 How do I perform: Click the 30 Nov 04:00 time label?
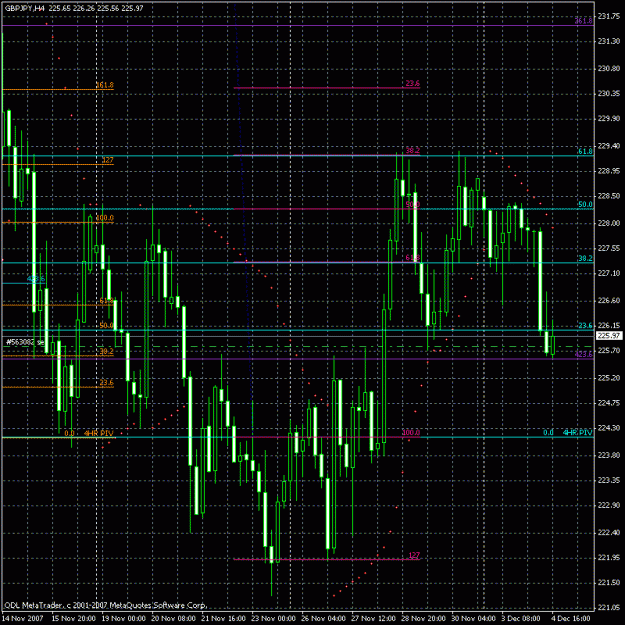[x=473, y=619]
